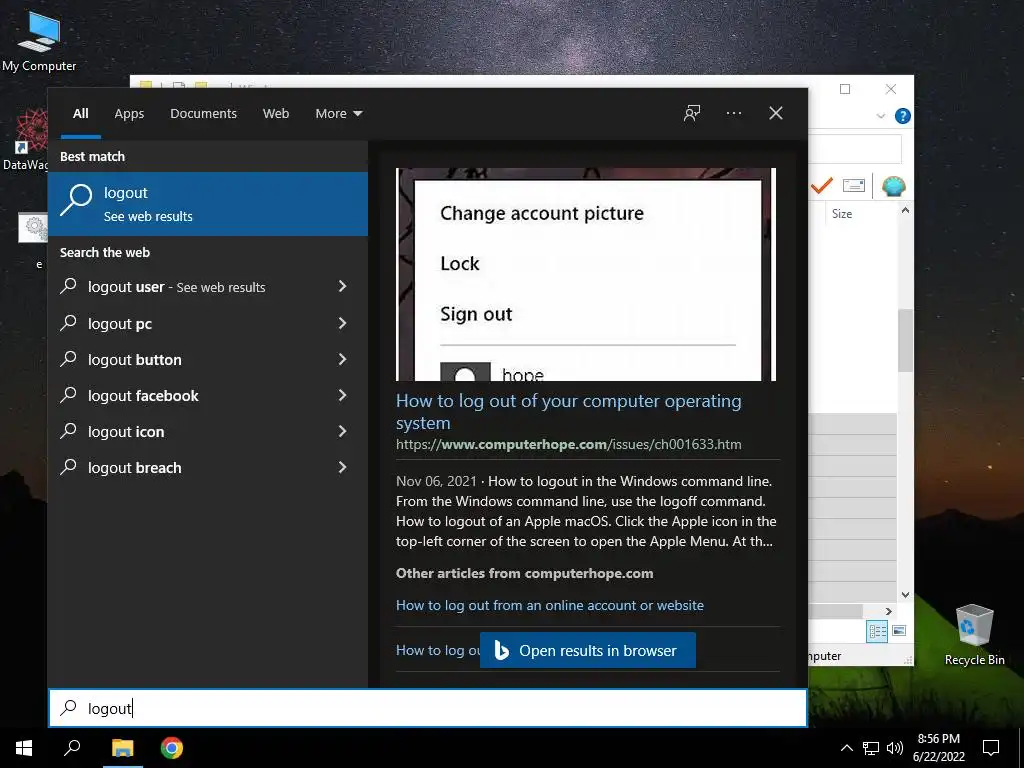Click the Explorer help question mark icon
Image resolution: width=1024 pixels, height=768 pixels.
pos(903,116)
